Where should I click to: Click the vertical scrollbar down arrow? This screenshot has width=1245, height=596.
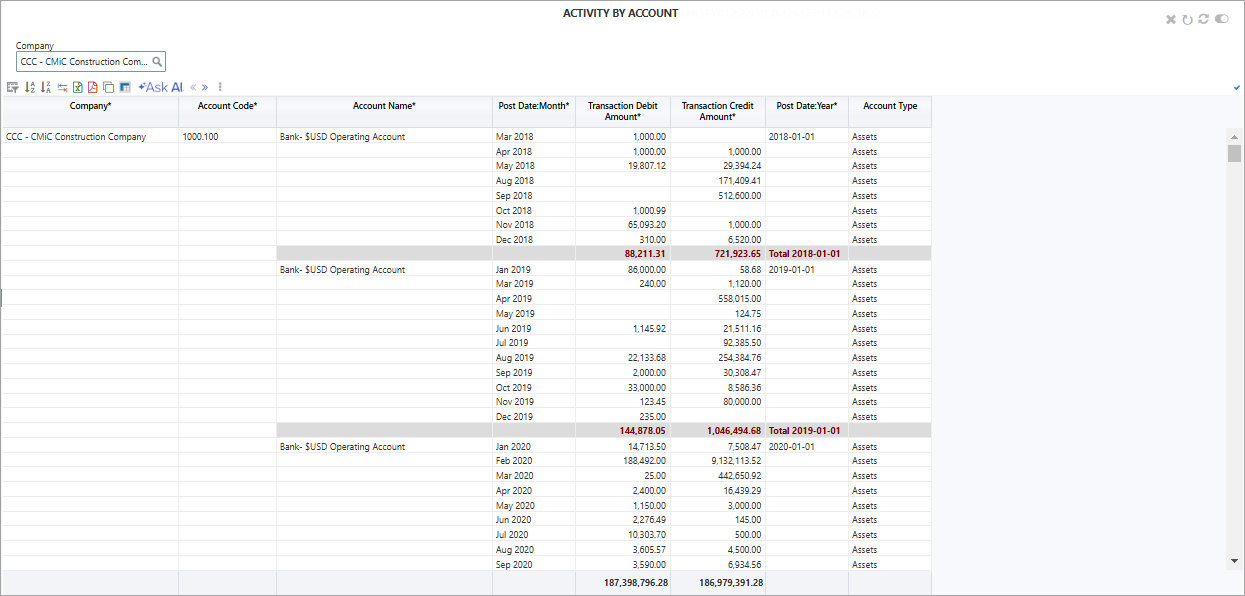1234,561
